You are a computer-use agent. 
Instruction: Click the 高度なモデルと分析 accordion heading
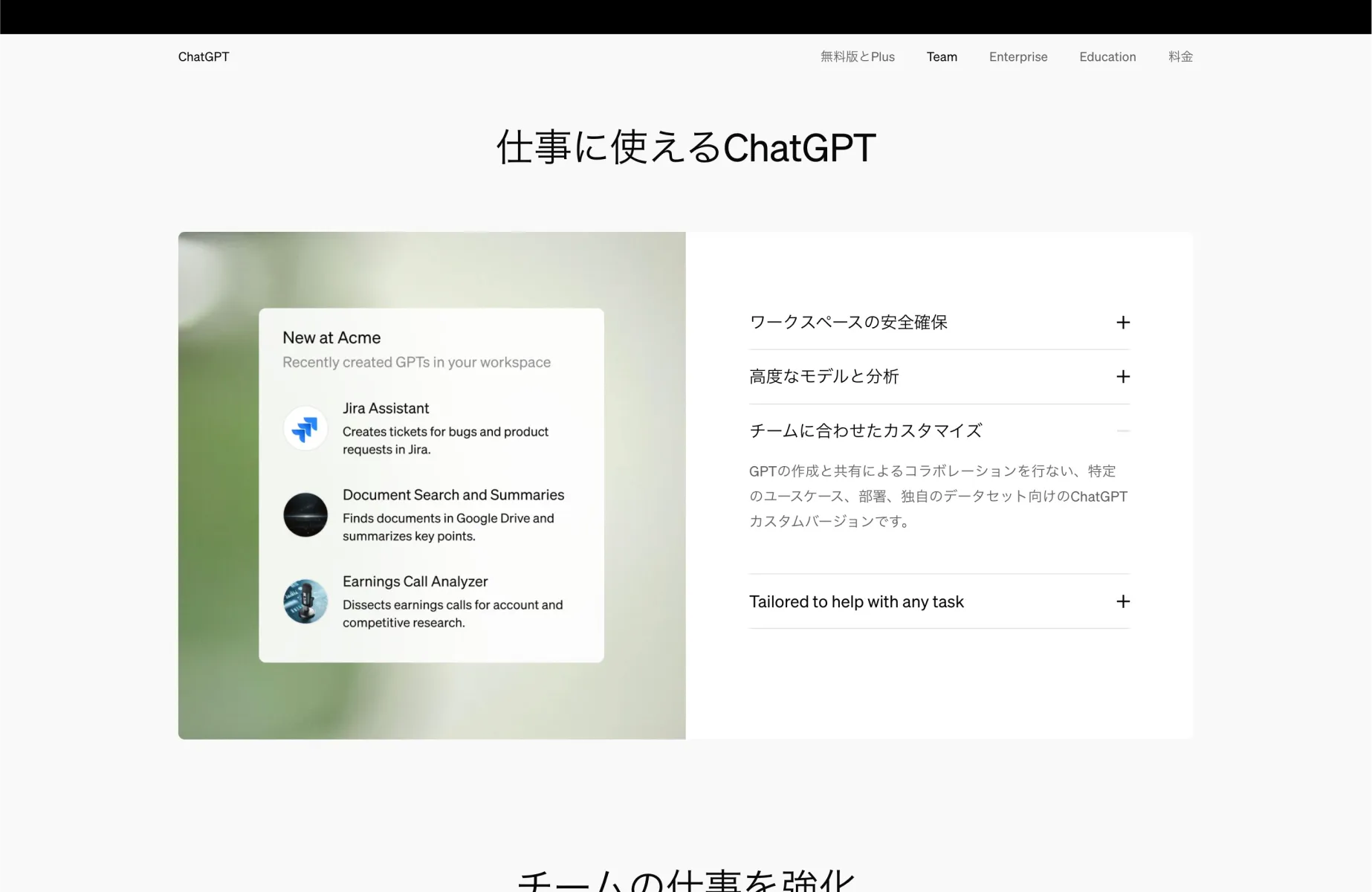(823, 377)
